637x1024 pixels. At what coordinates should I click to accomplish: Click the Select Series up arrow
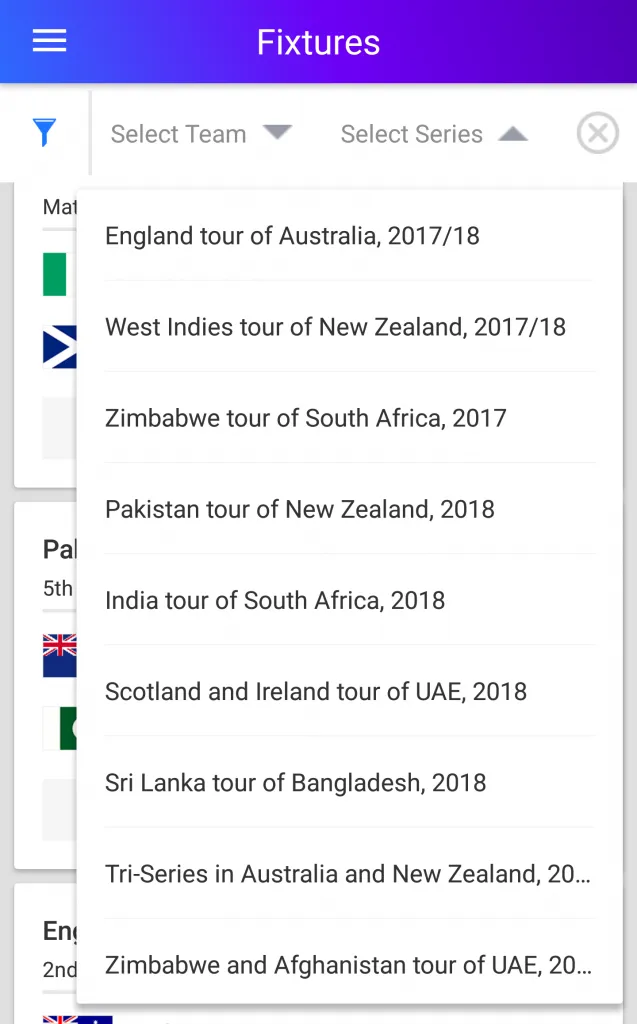513,133
